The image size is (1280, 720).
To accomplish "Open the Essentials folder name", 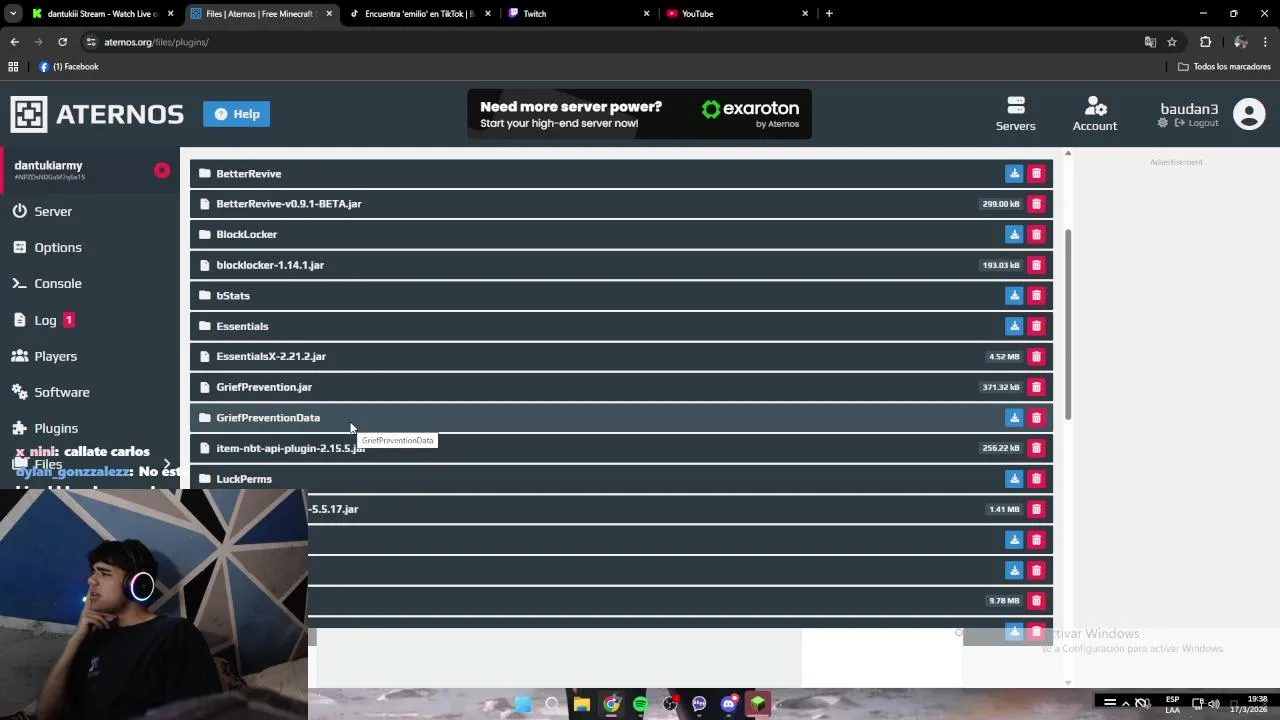I will 242,326.
